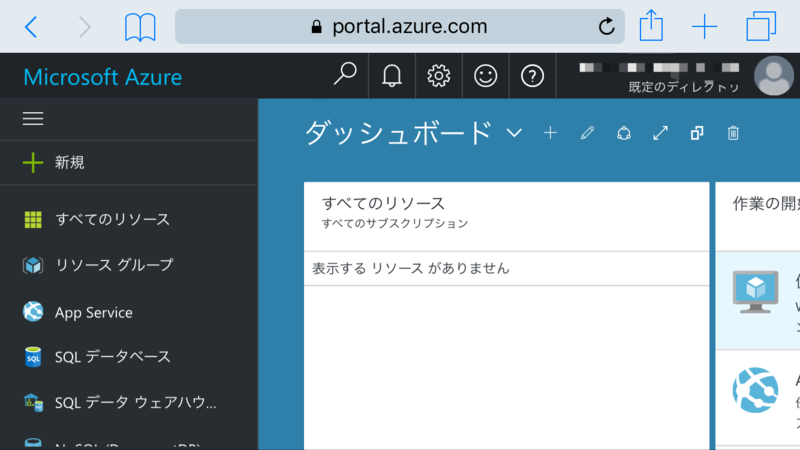Click the 既定のディレクトリ account label
Image resolution: width=800 pixels, height=450 pixels.
click(684, 87)
